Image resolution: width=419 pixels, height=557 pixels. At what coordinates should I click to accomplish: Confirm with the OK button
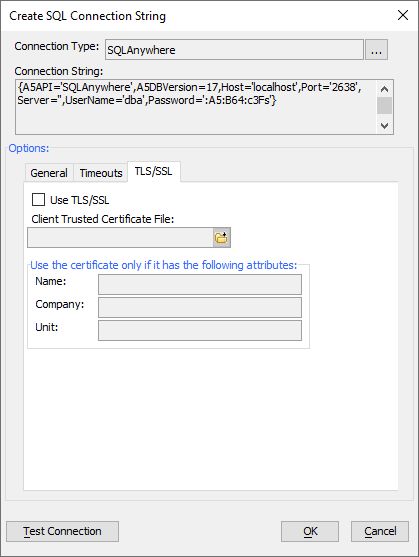pos(310,531)
